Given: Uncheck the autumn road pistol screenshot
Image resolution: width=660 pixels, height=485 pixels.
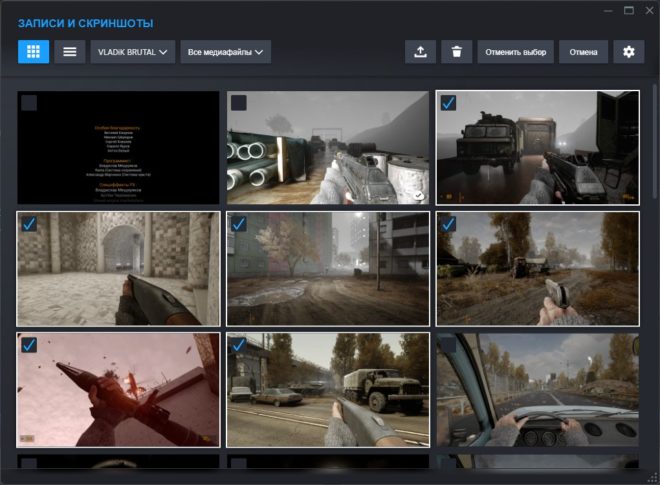Looking at the screenshot, I should tap(448, 224).
